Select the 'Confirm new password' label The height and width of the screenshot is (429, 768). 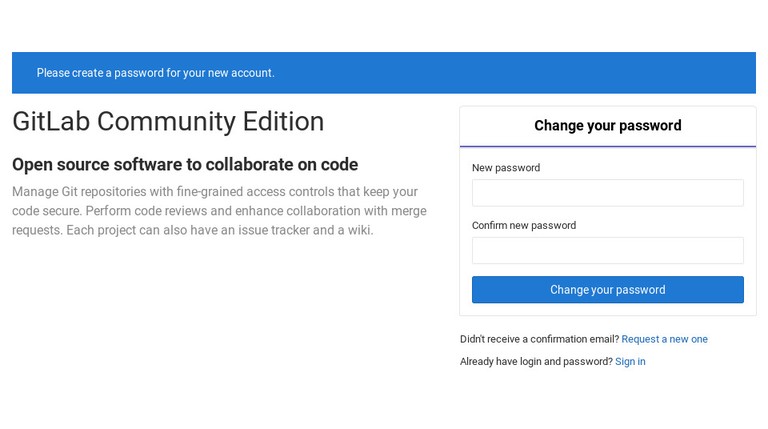tap(524, 225)
